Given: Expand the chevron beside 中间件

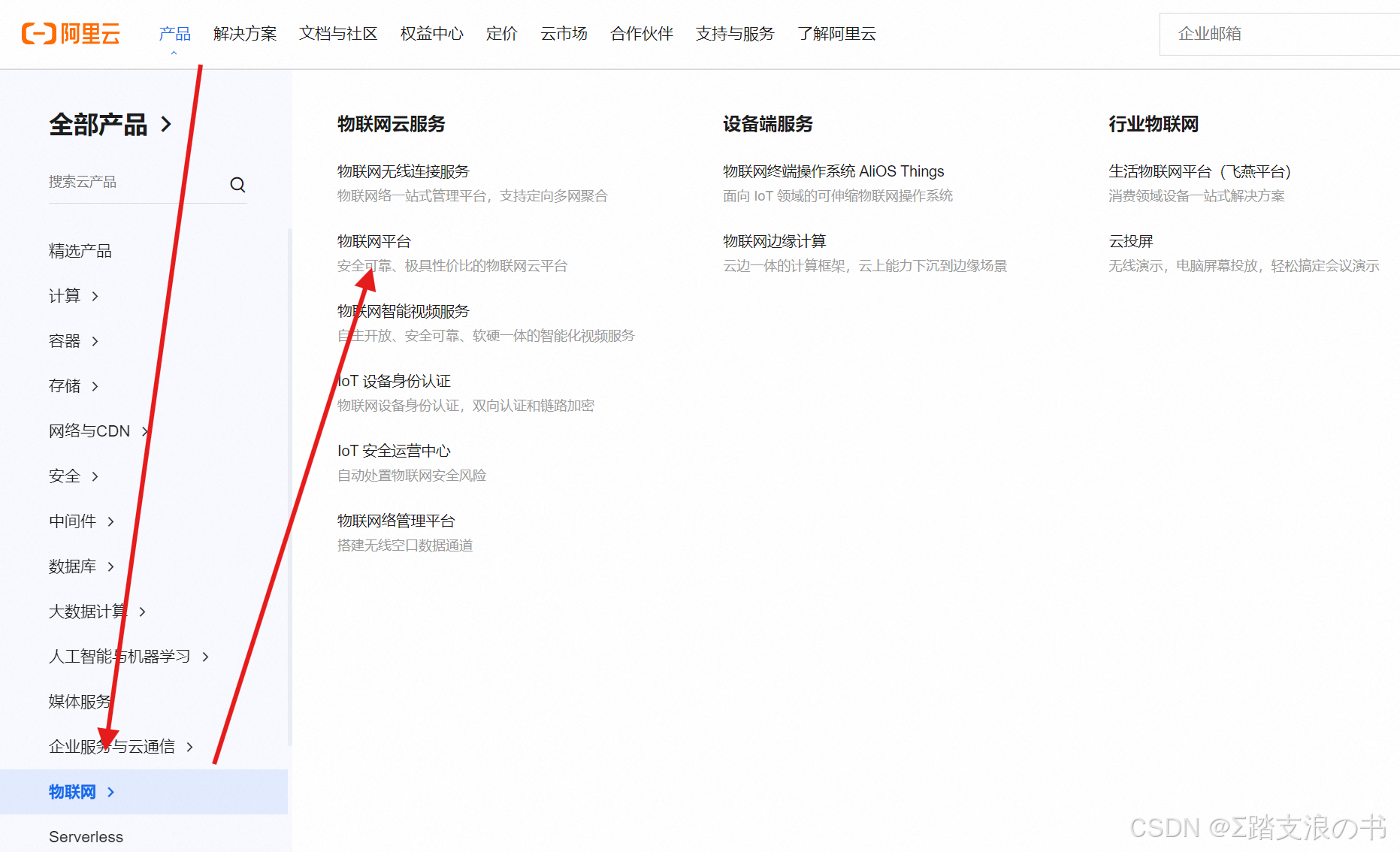Looking at the screenshot, I should click(x=111, y=521).
